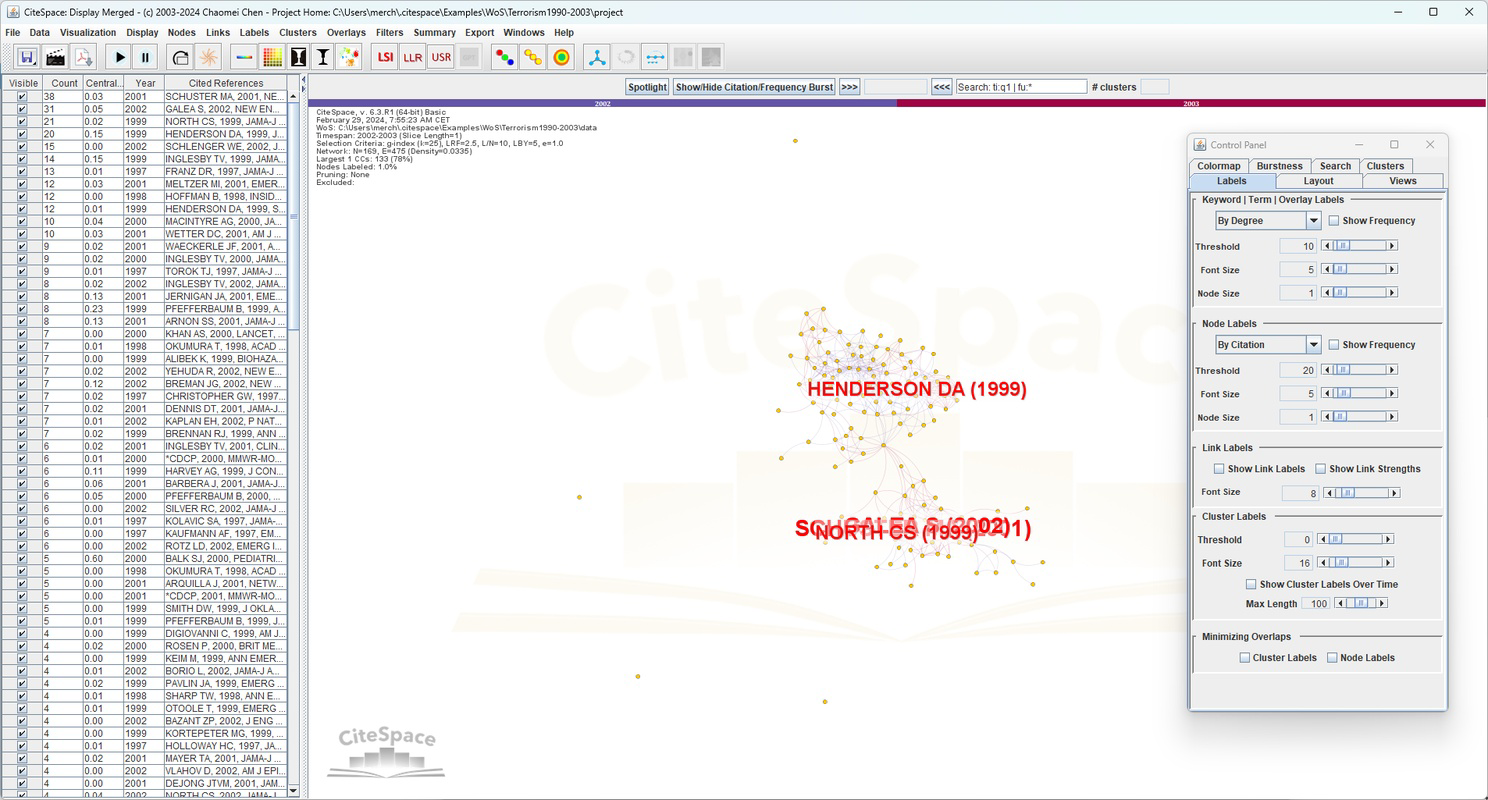The image size is (1488, 800).
Task: Label clusters using the USR icon
Action: click(440, 57)
